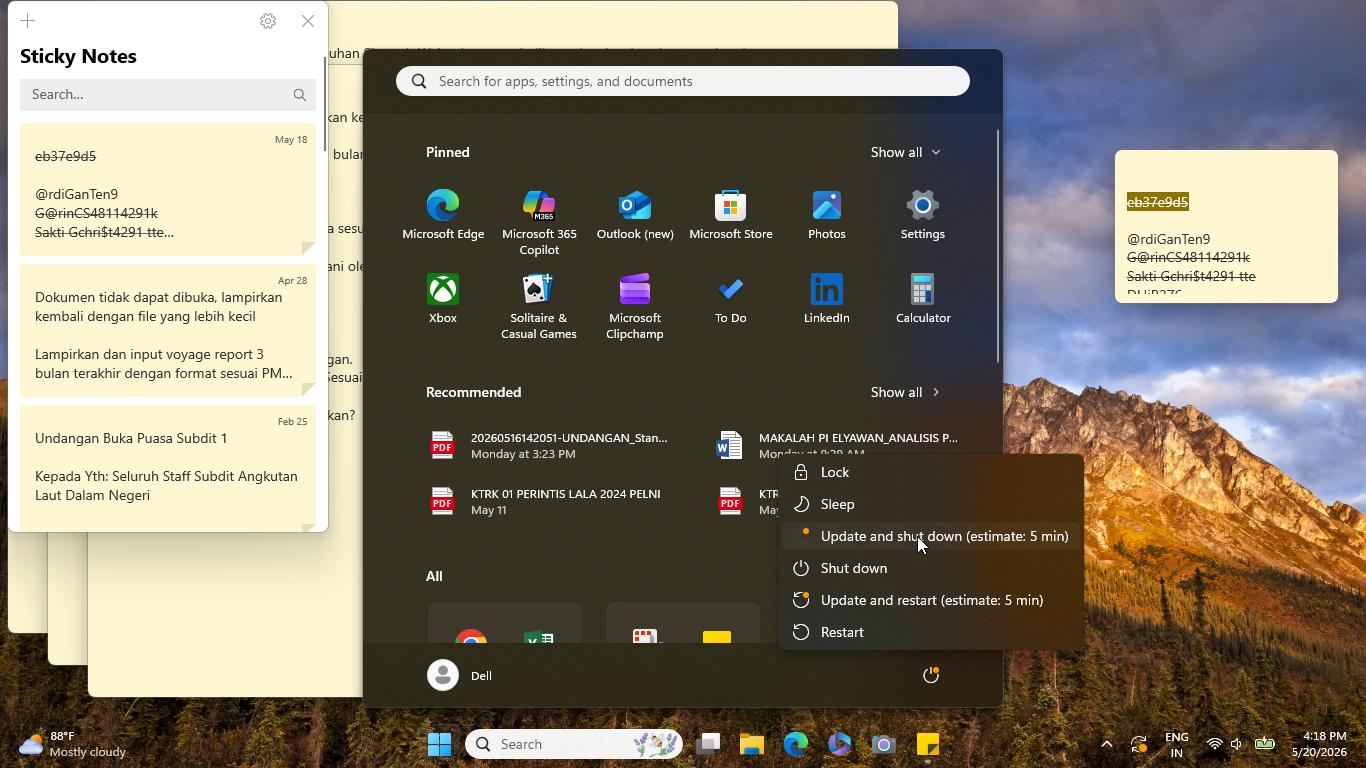Open the Dell user account button
Image resolution: width=1366 pixels, height=768 pixels.
pyautogui.click(x=461, y=675)
